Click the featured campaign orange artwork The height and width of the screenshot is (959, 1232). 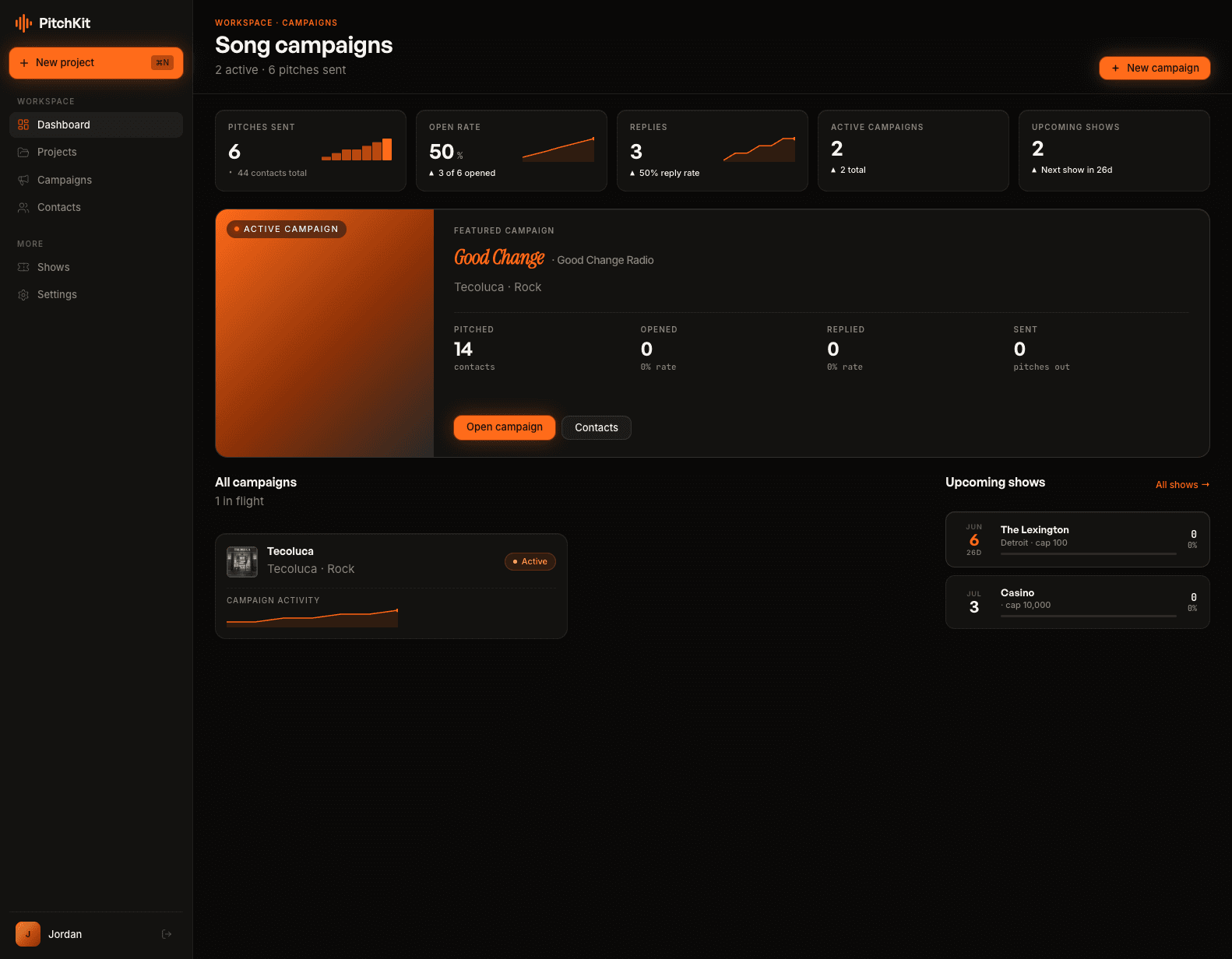pos(325,333)
